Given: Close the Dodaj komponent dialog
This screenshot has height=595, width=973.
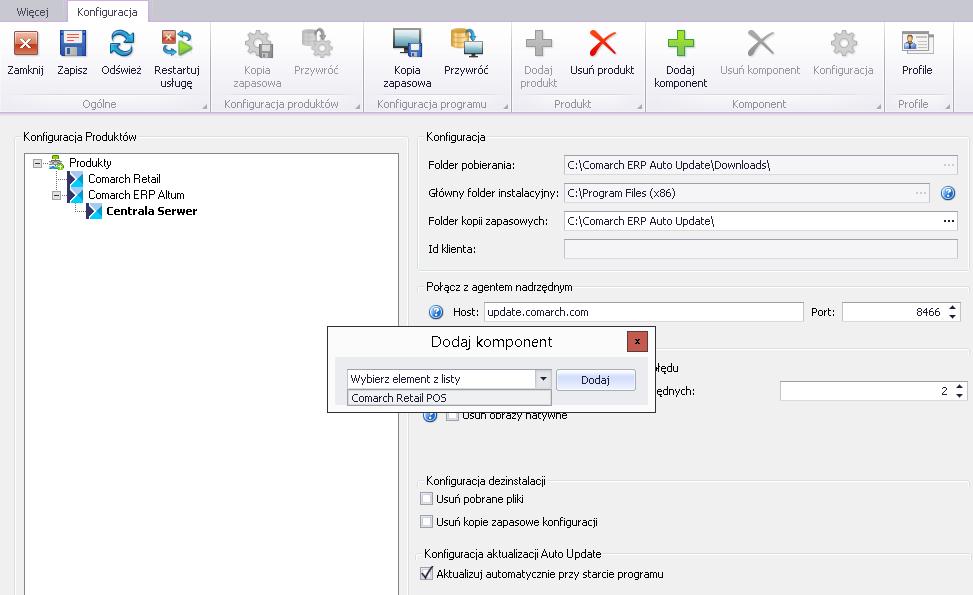Looking at the screenshot, I should tap(637, 341).
